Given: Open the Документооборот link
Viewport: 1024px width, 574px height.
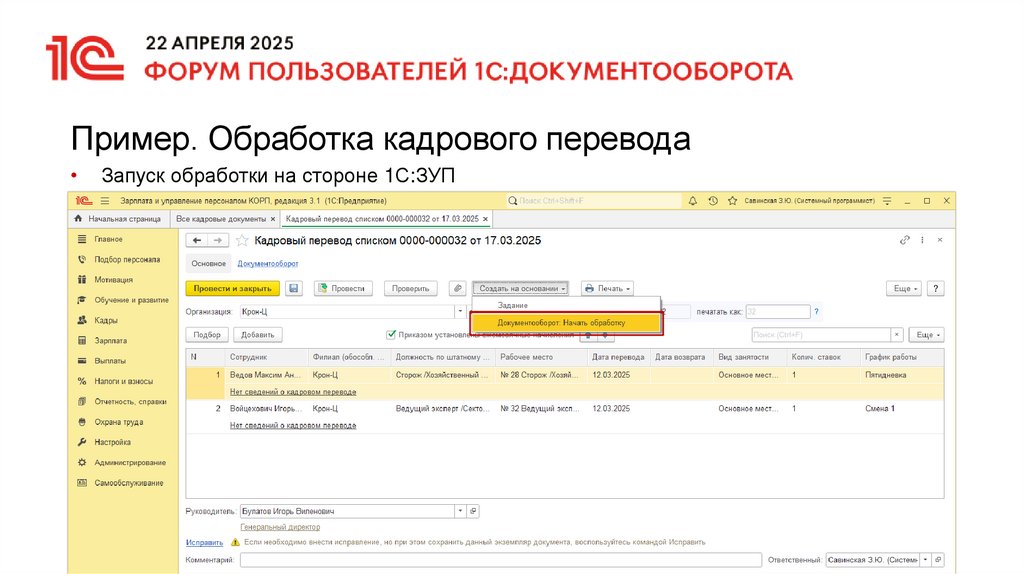Looking at the screenshot, I should tap(268, 263).
